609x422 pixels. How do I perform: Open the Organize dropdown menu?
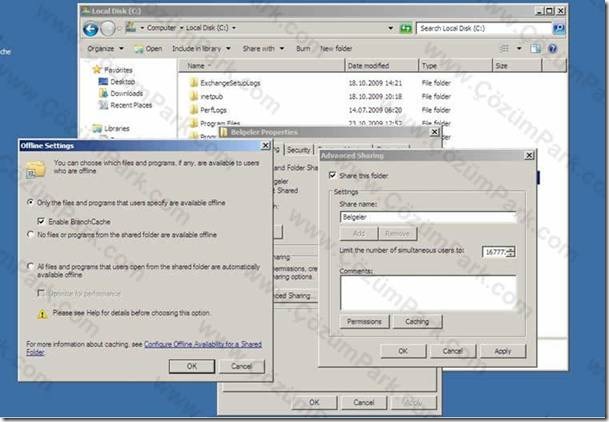click(x=105, y=49)
